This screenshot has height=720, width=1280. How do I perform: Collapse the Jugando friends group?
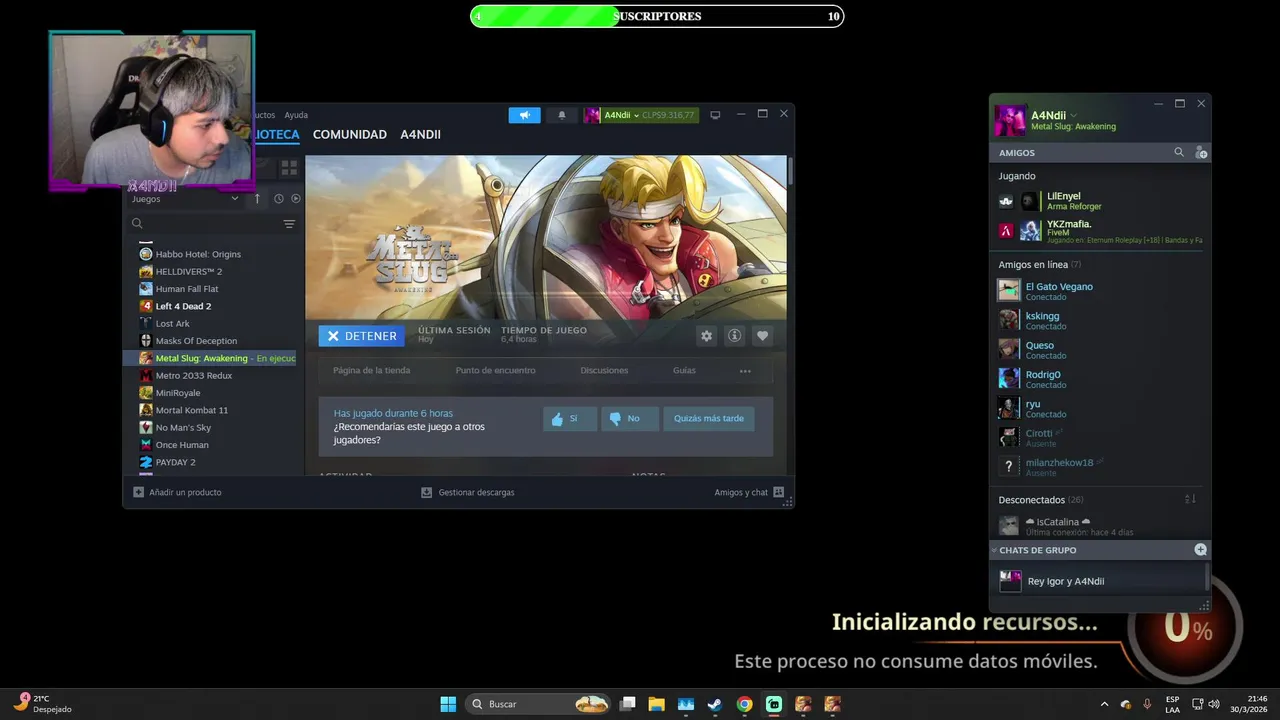point(1017,176)
